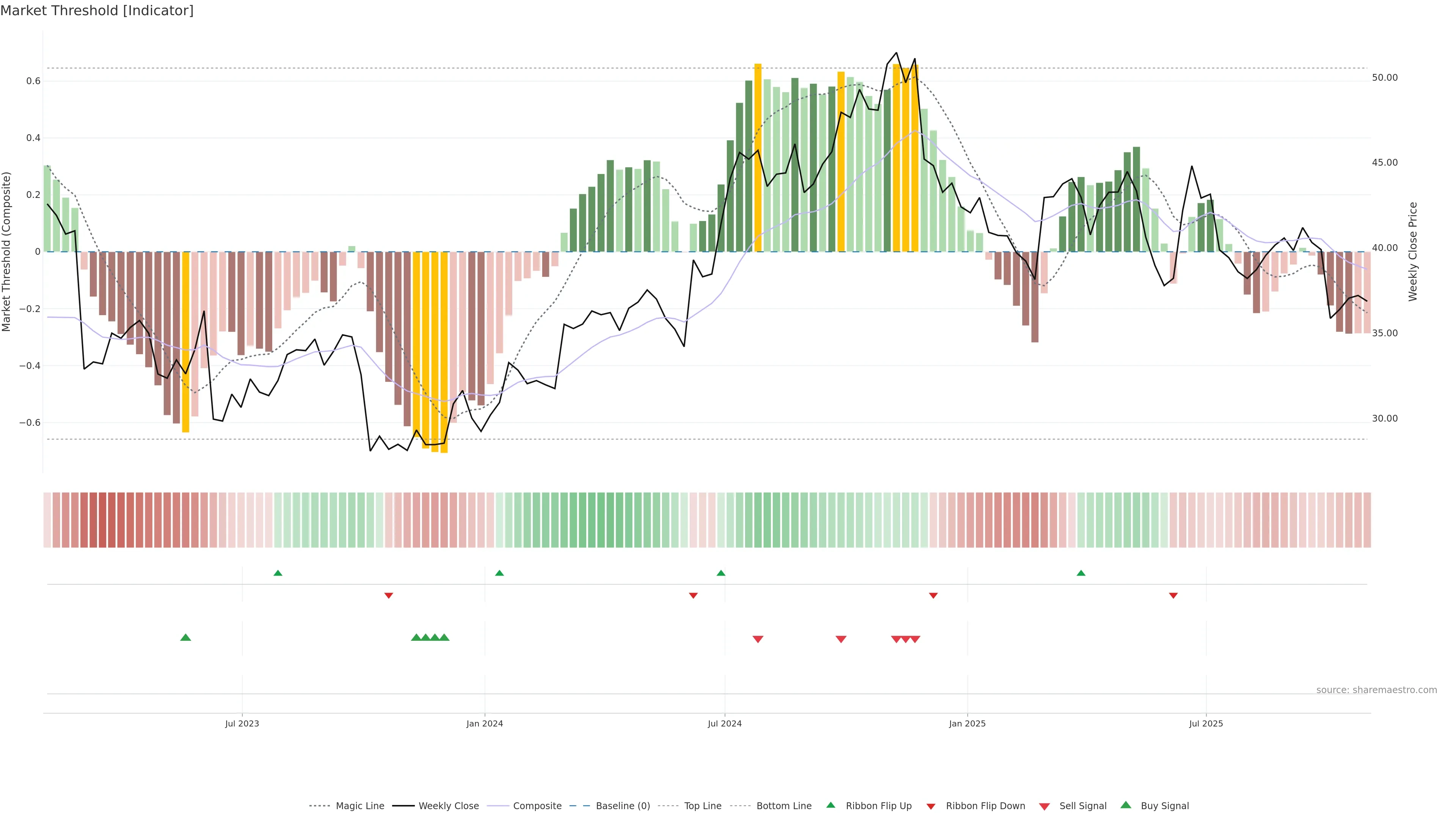Click the Sell Signal legend triangle icon
1456x819 pixels.
(1044, 806)
